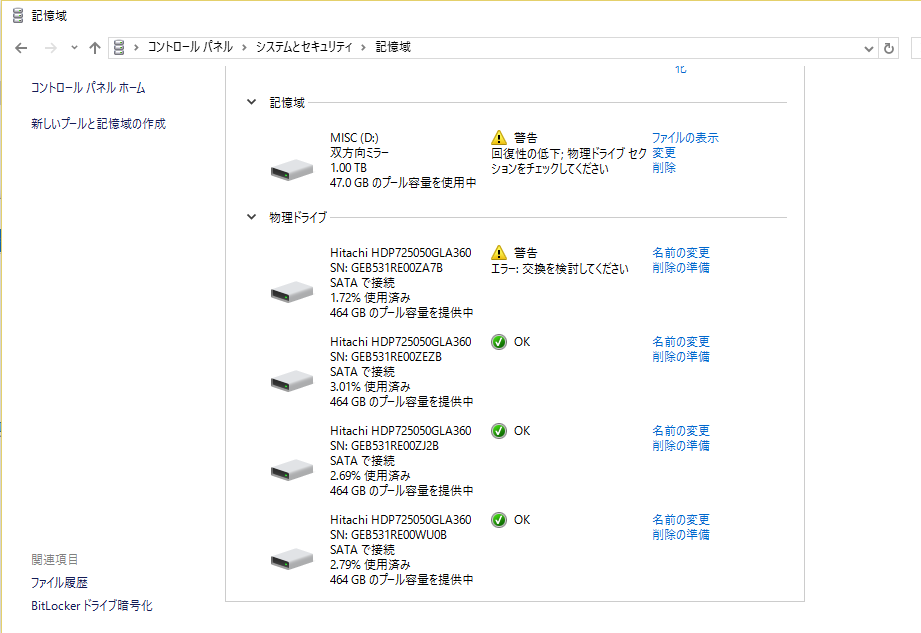Click drive icon for serial GEB531RE00ZEZB
921x633 pixels.
[292, 380]
